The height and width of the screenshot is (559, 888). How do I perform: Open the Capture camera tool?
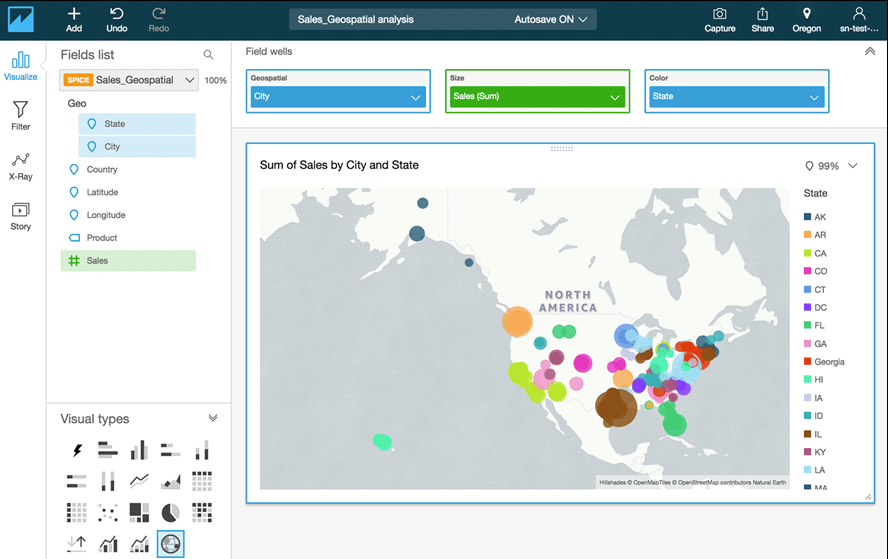720,20
